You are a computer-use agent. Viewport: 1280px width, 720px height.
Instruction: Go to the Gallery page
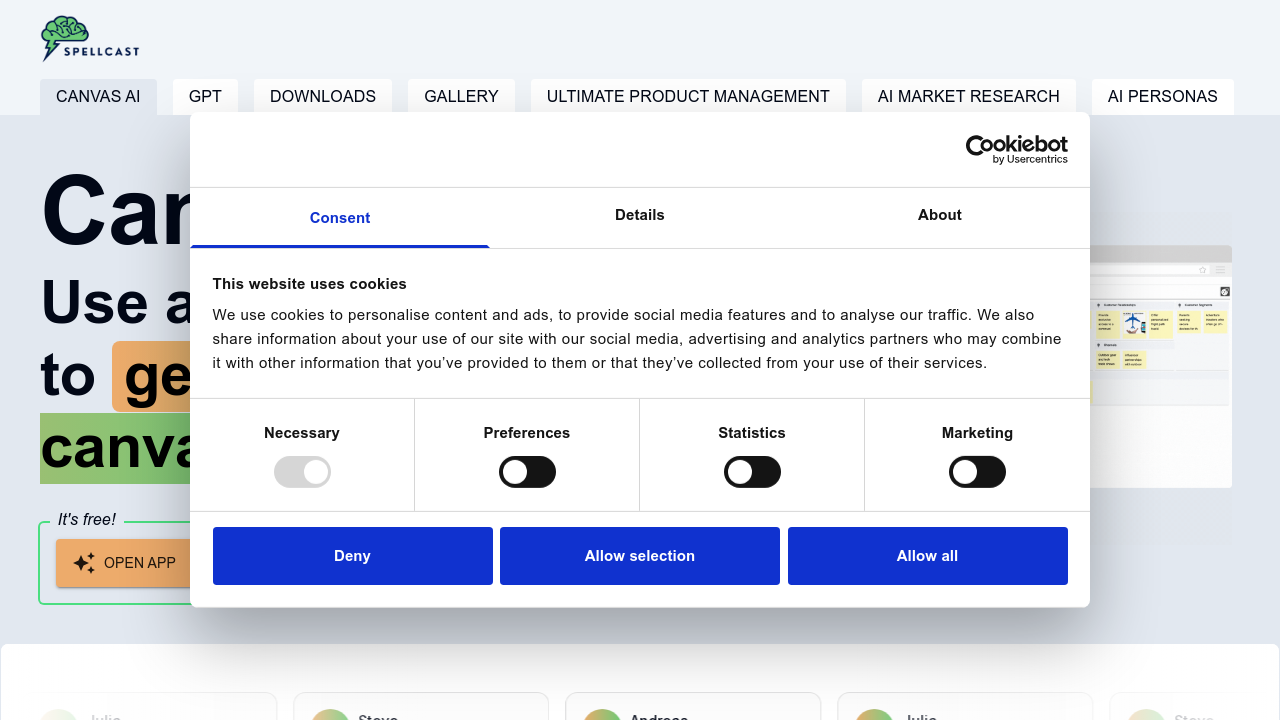click(x=461, y=97)
